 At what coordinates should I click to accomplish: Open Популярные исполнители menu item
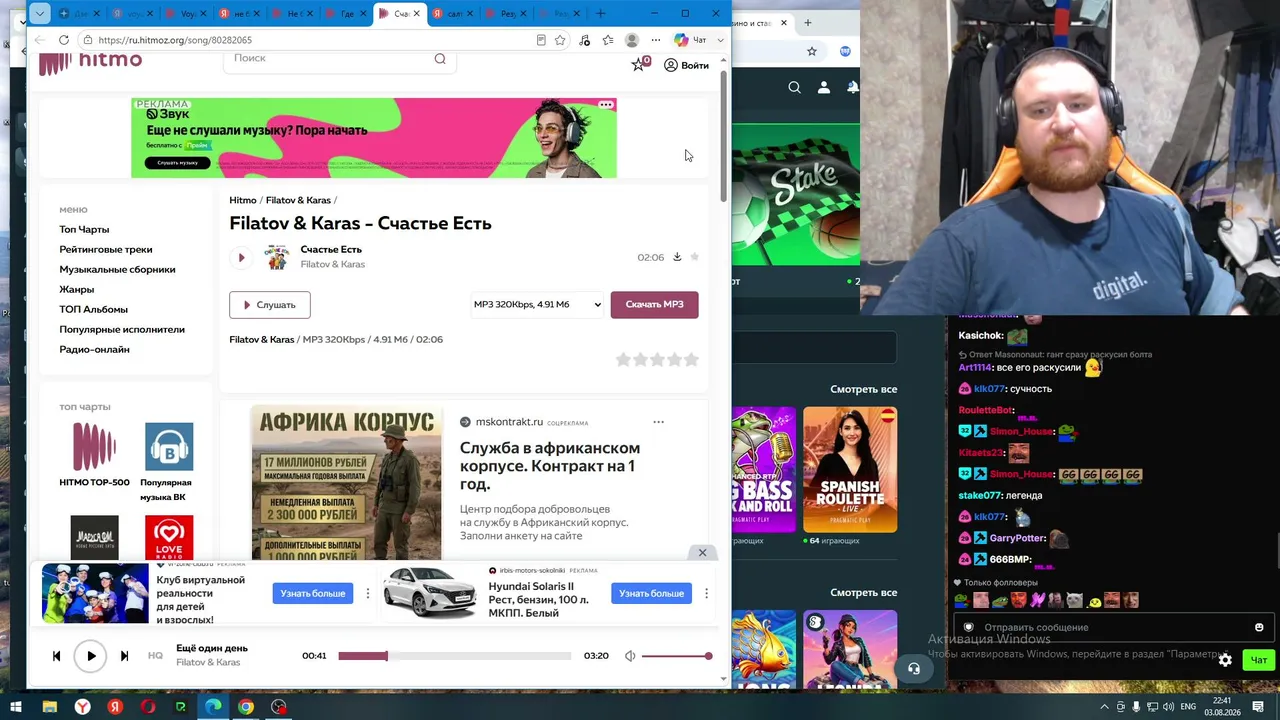coord(122,329)
